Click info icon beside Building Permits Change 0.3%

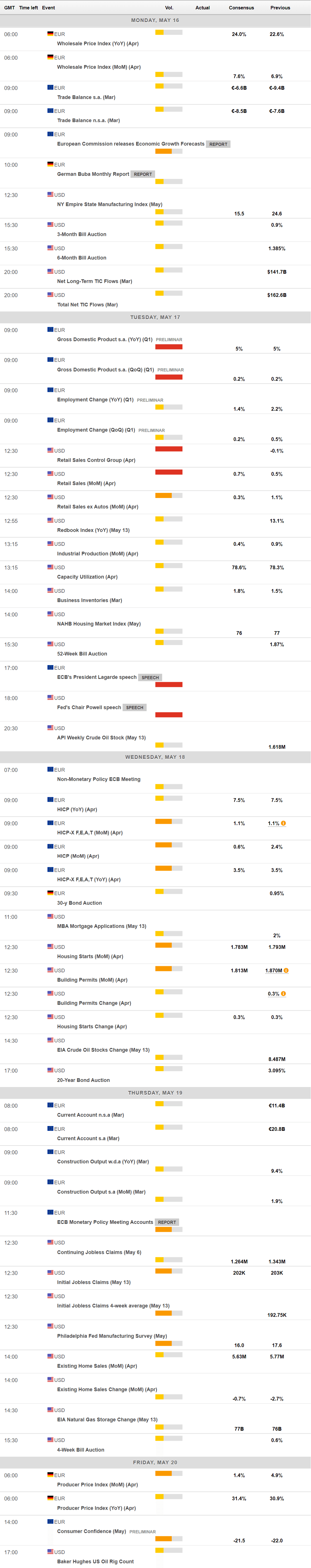(x=284, y=993)
